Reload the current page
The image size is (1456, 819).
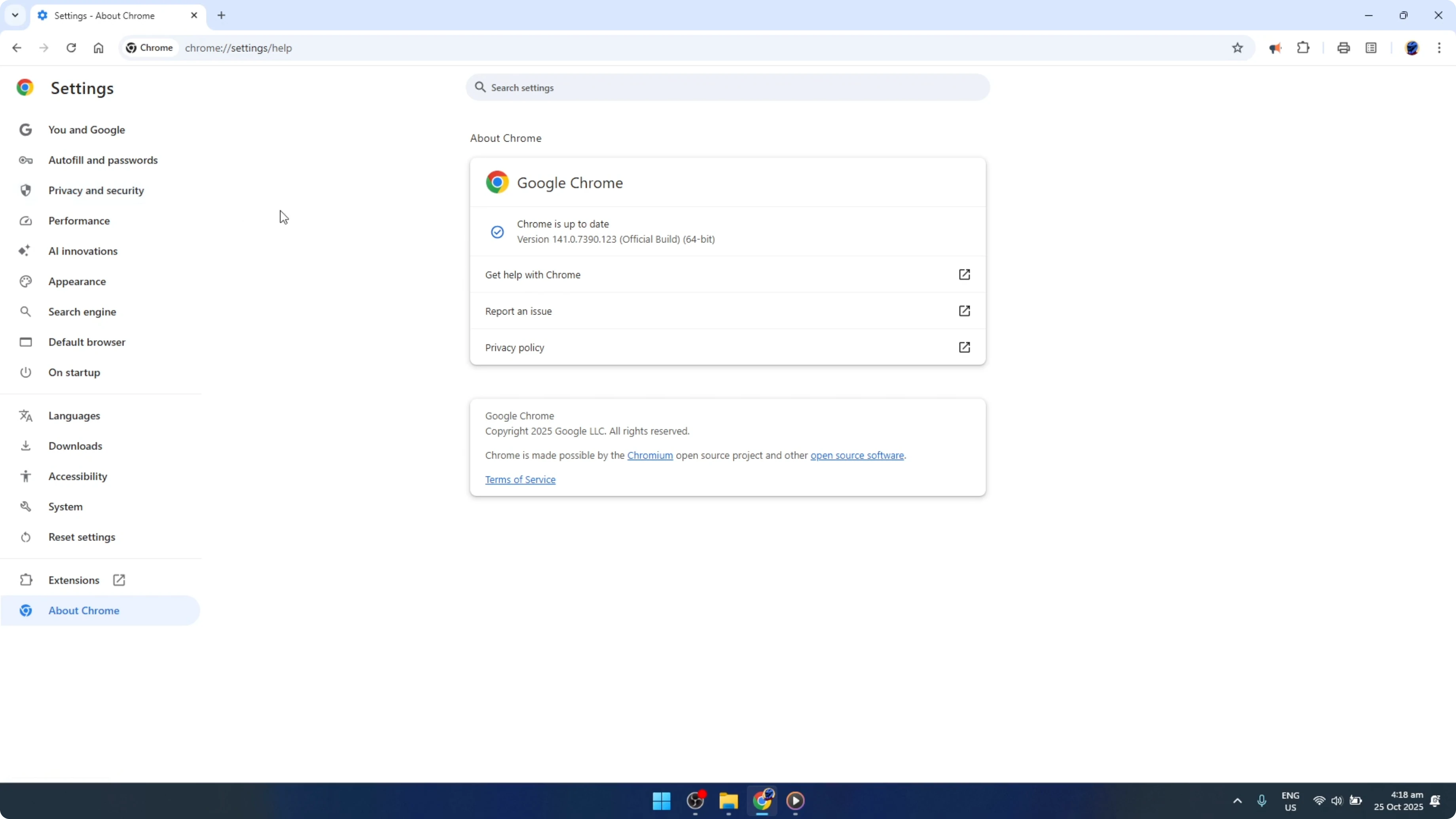click(71, 47)
